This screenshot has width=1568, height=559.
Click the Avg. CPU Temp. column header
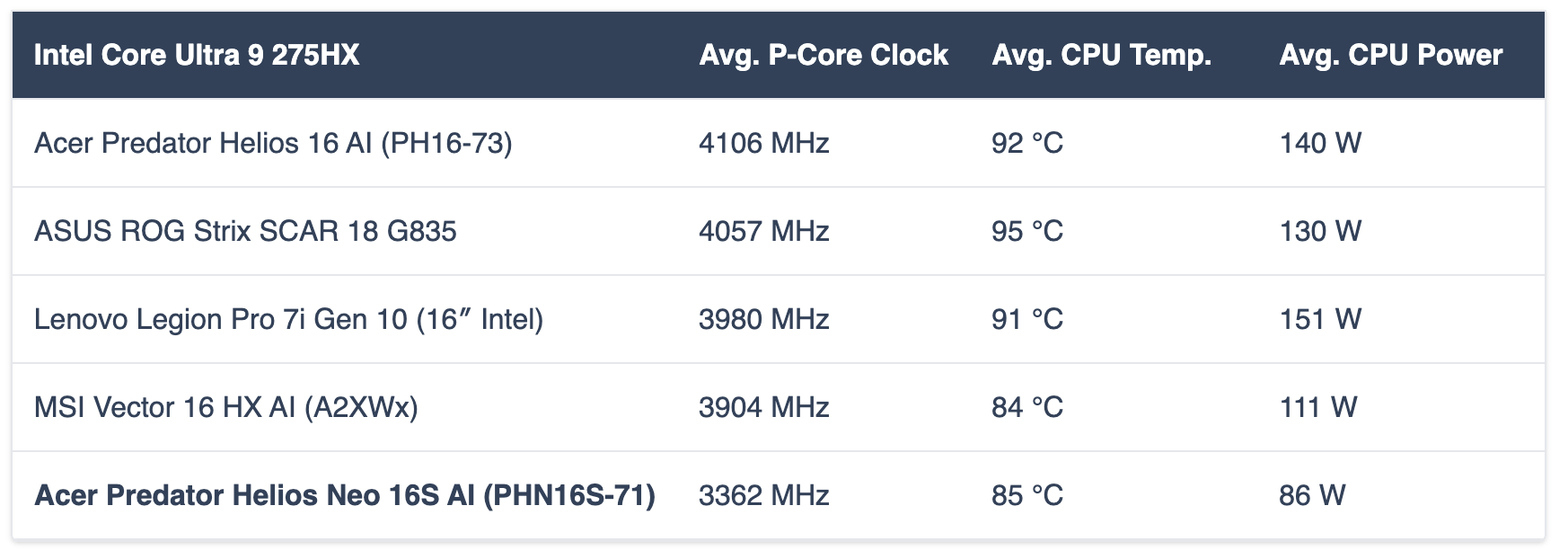tap(1102, 56)
